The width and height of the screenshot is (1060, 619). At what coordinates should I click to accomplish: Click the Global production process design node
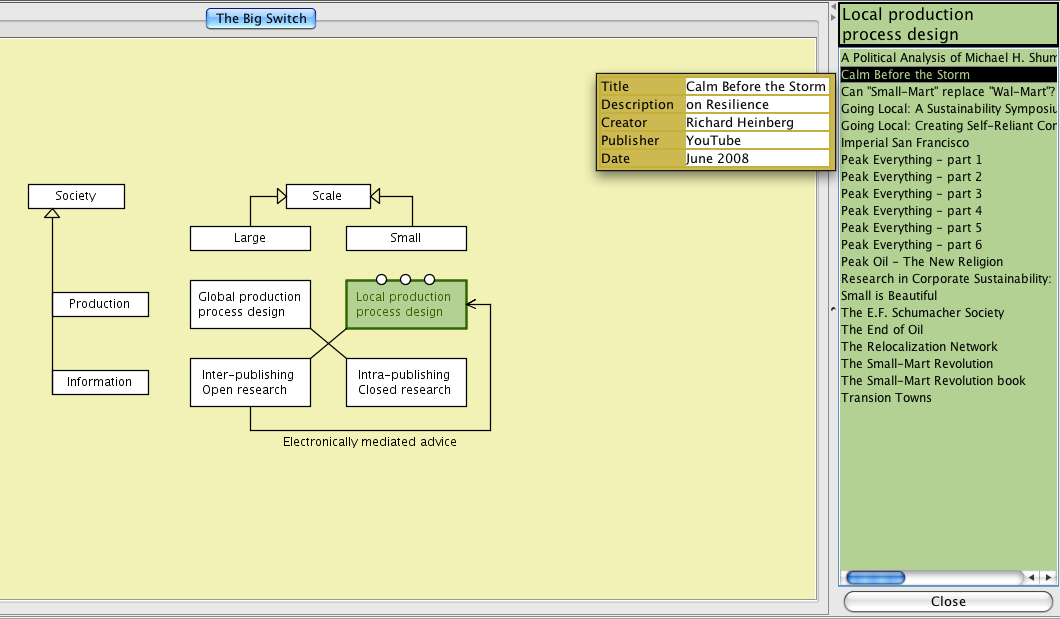coord(250,304)
